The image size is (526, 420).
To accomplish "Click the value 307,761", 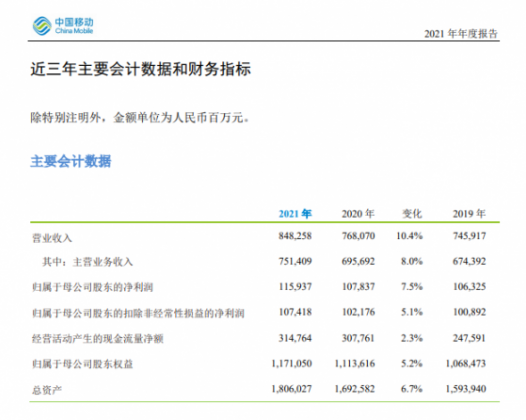I will point(358,338).
